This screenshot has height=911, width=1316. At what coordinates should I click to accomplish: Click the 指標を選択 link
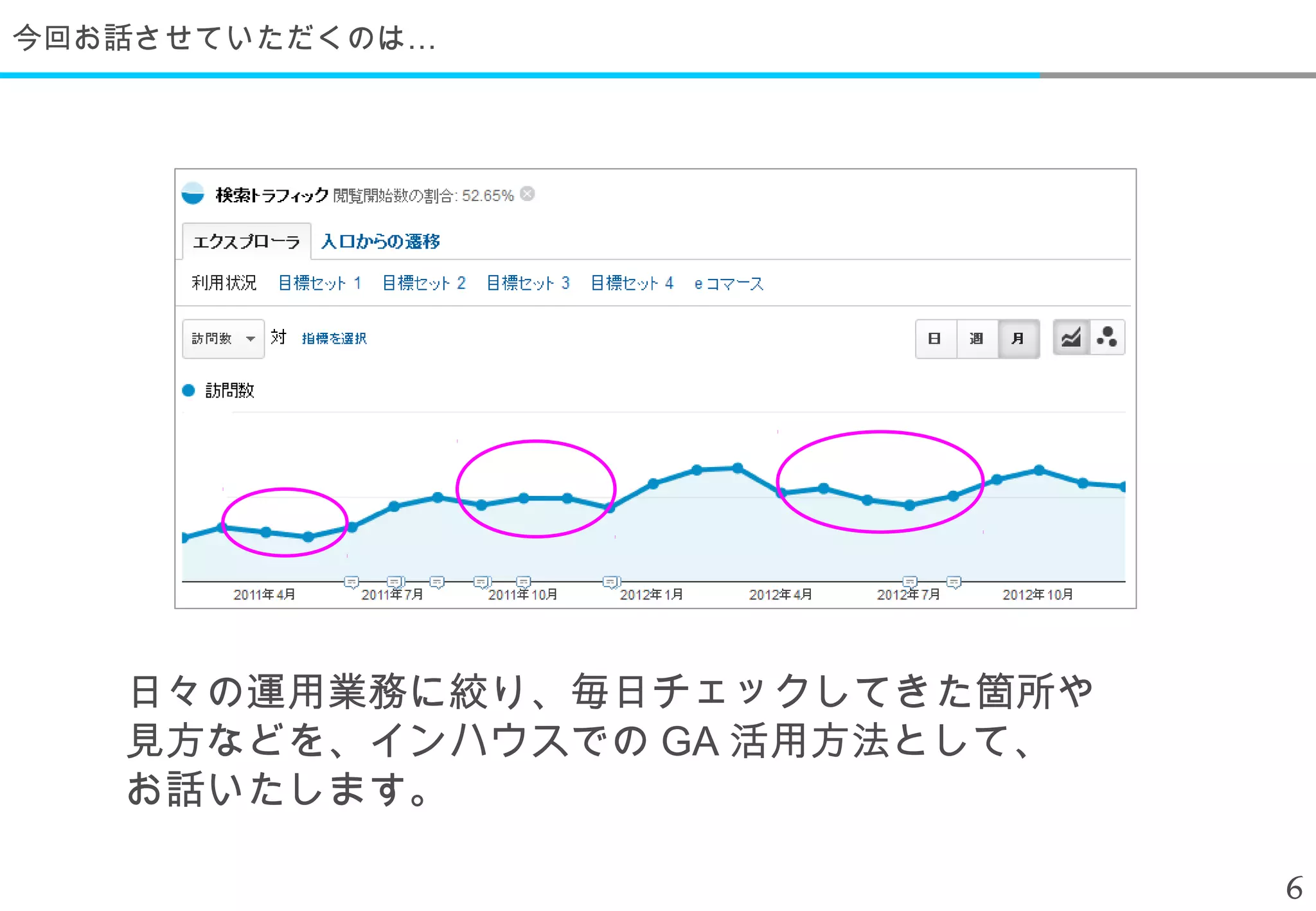coord(334,338)
